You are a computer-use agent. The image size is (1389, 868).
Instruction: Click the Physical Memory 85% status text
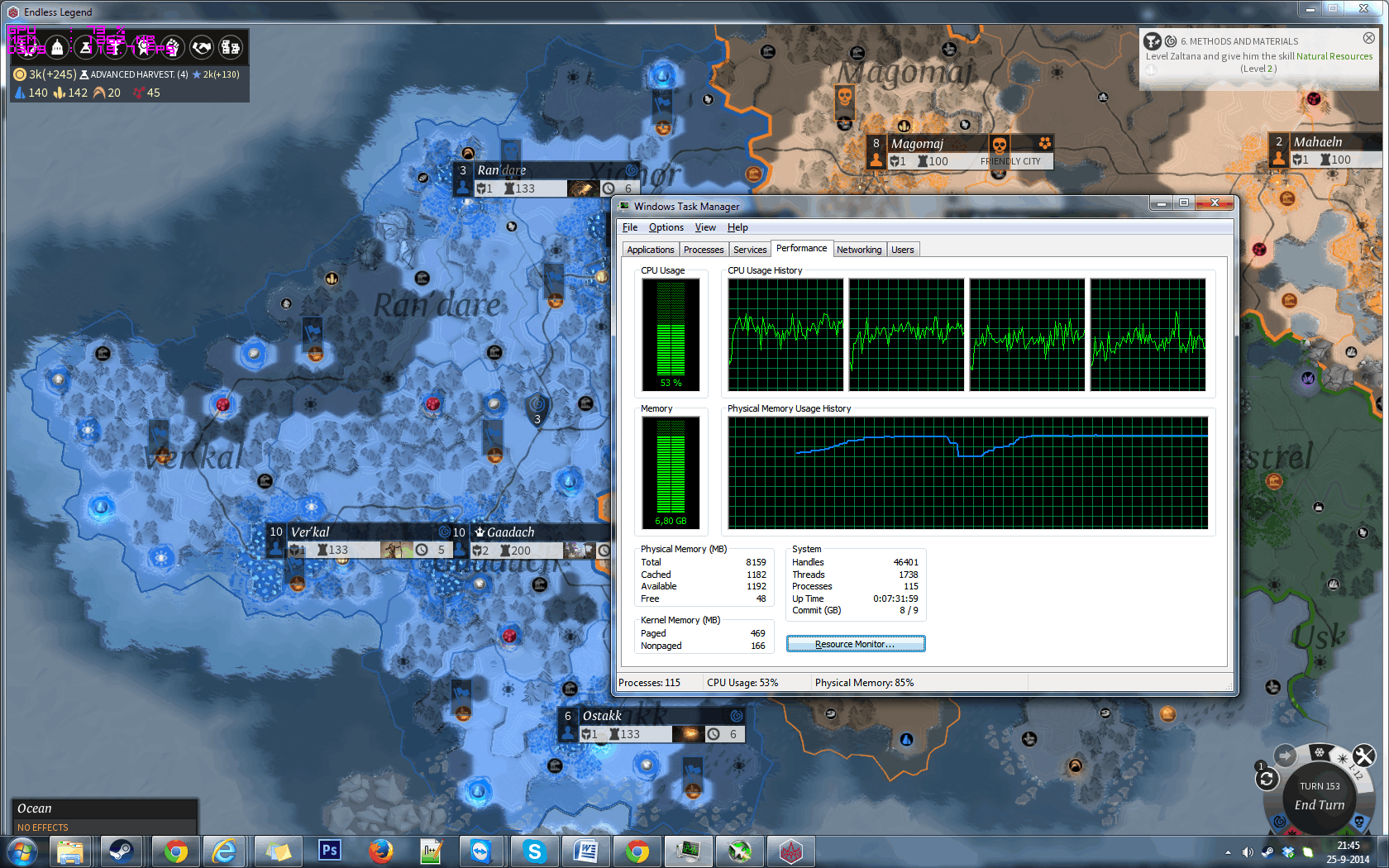click(864, 683)
